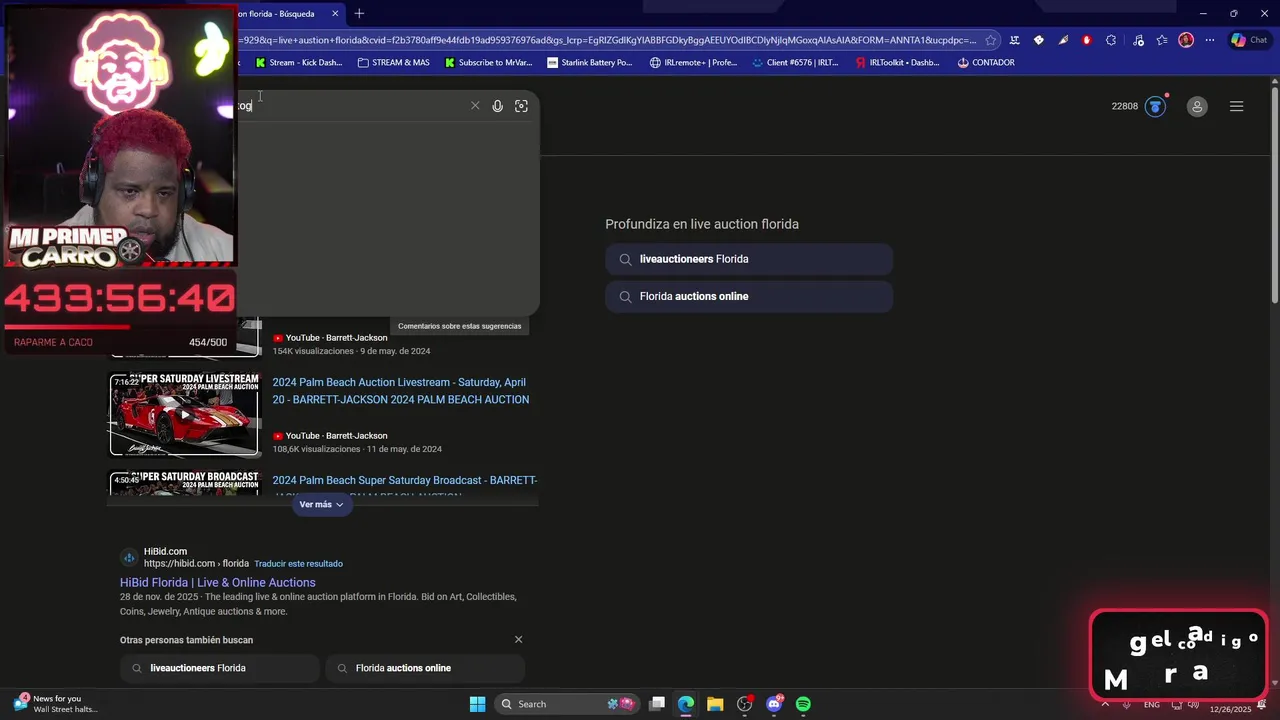Viewport: 1280px width, 720px height.
Task: Open the Edge profile avatar
Action: click(1186, 40)
